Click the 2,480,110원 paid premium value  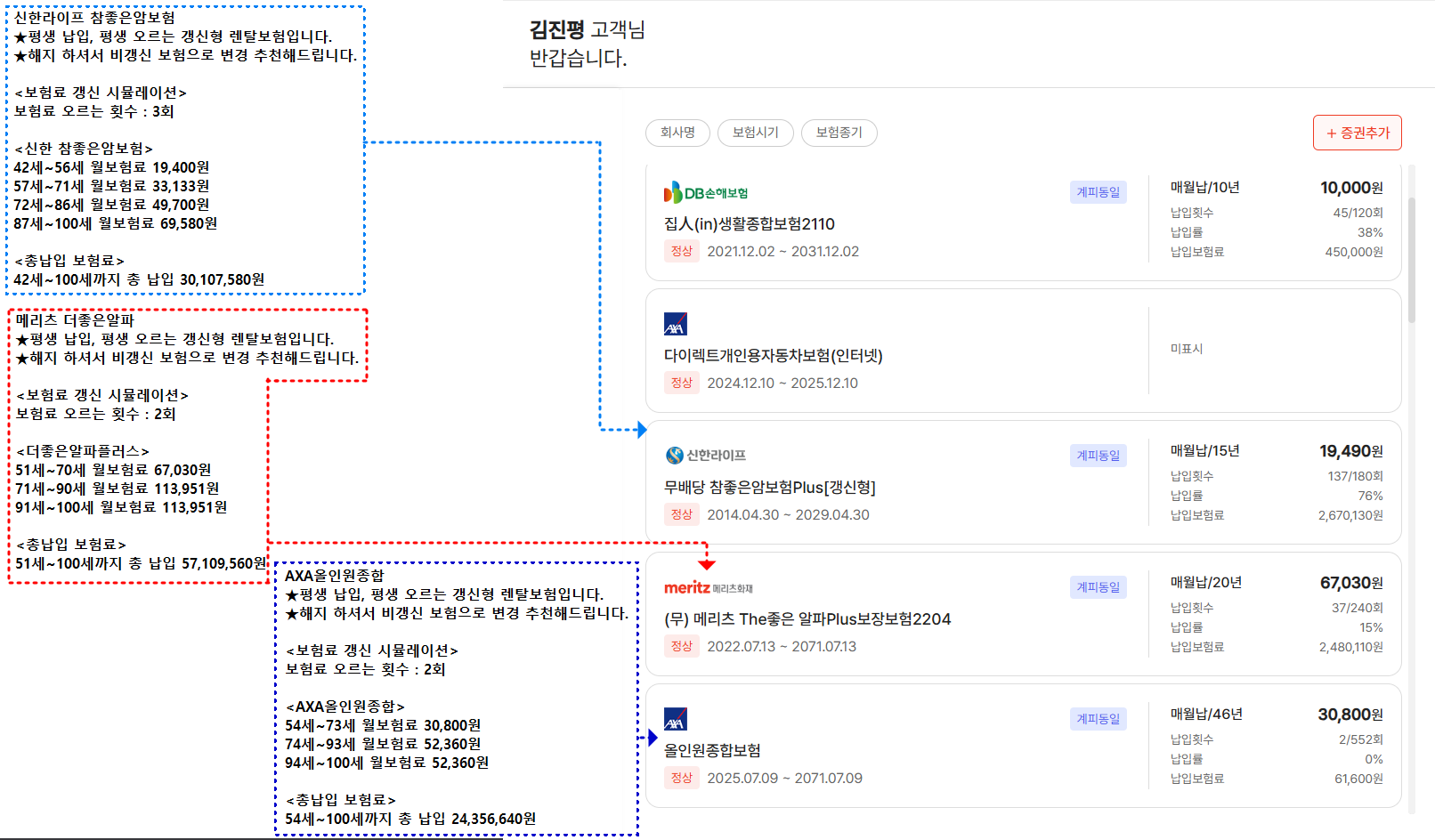click(x=1351, y=647)
